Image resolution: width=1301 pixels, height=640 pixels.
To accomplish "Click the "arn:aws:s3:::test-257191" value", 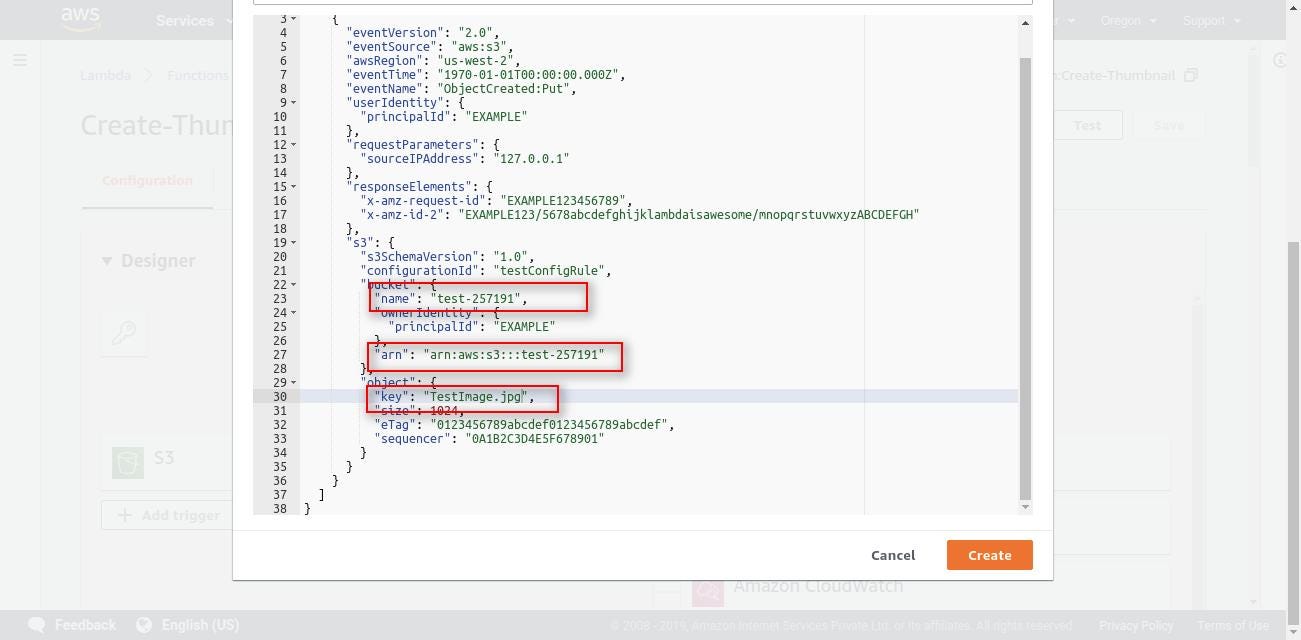I will coord(514,354).
